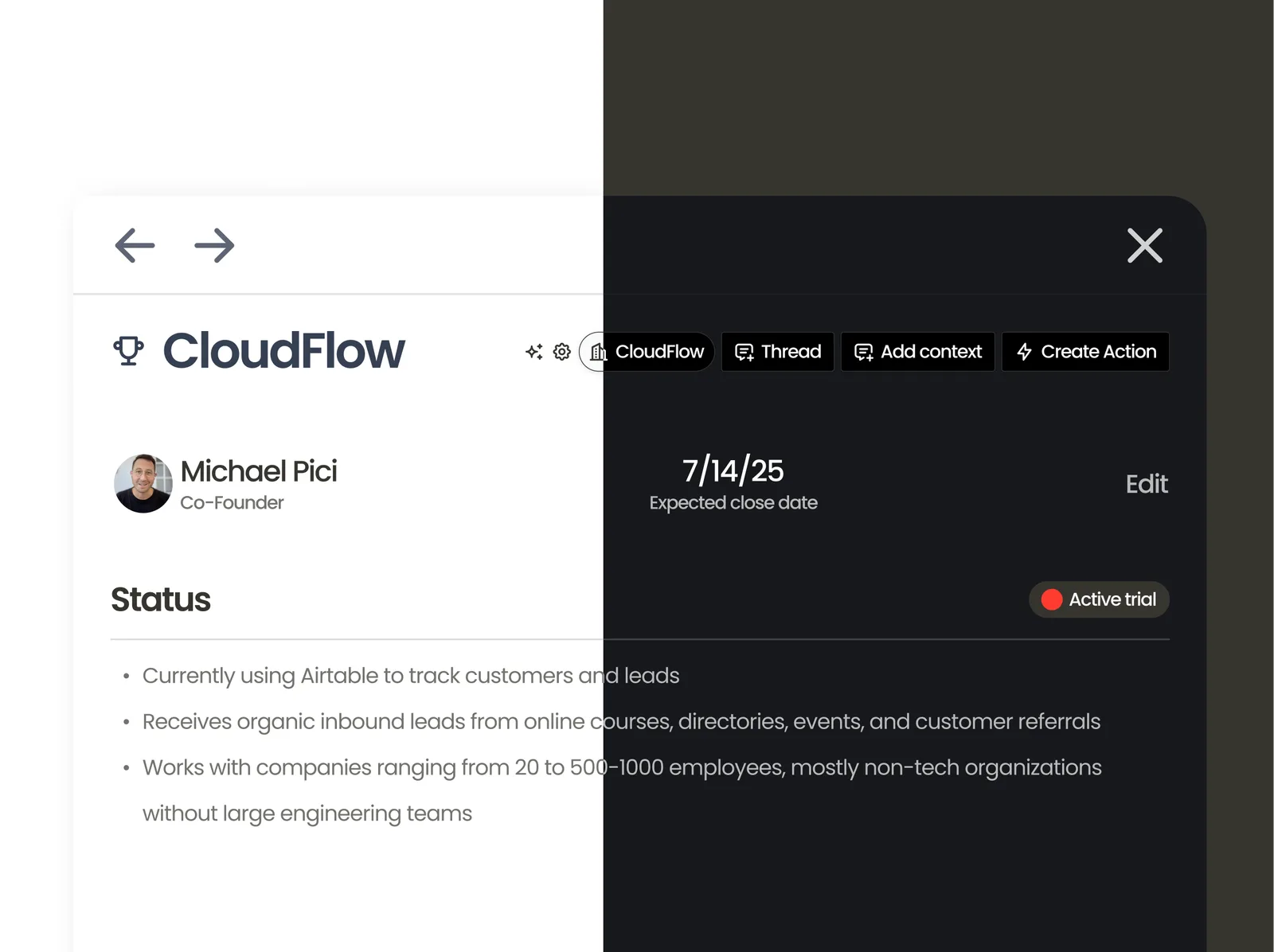Select the Michael Pici name
The height and width of the screenshot is (952, 1274).
(x=259, y=471)
